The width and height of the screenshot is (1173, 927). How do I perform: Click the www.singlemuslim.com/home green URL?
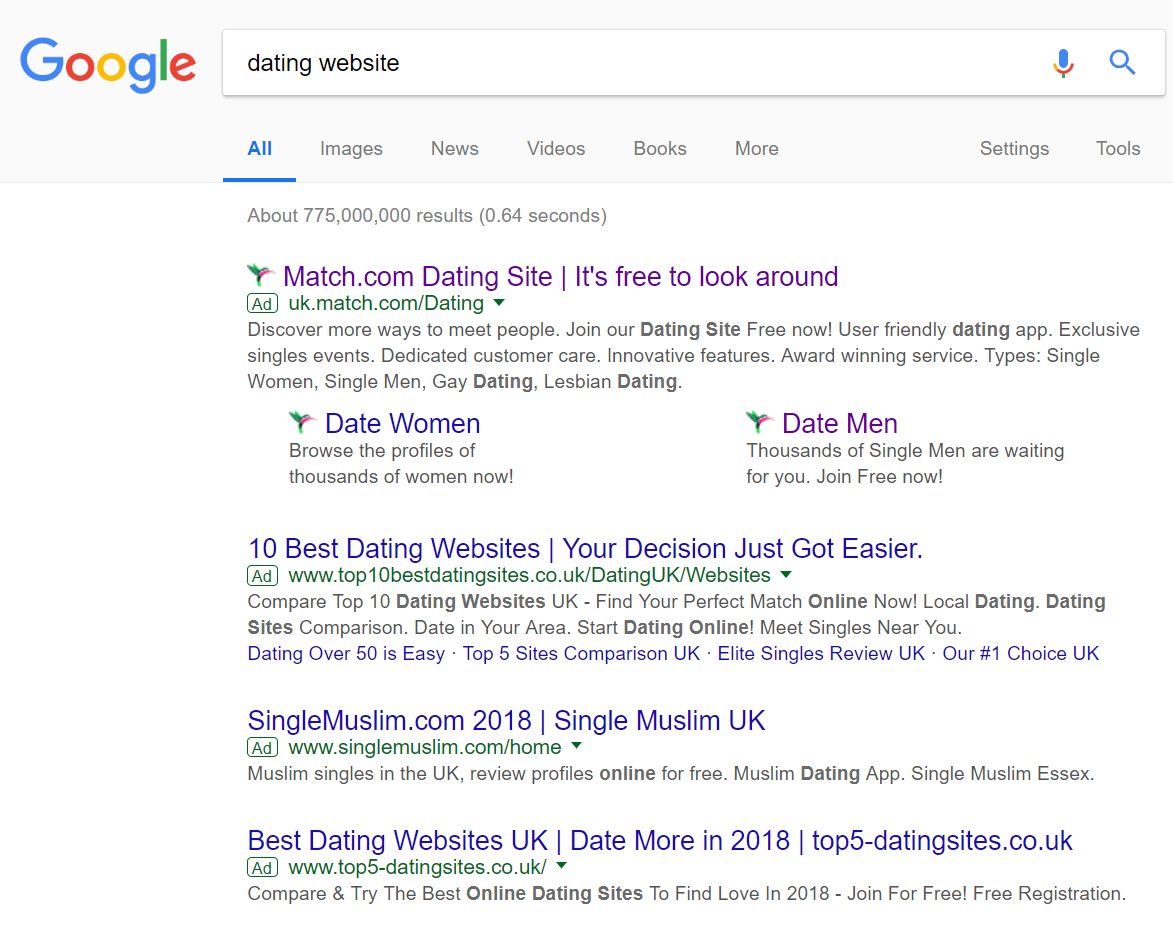click(425, 747)
